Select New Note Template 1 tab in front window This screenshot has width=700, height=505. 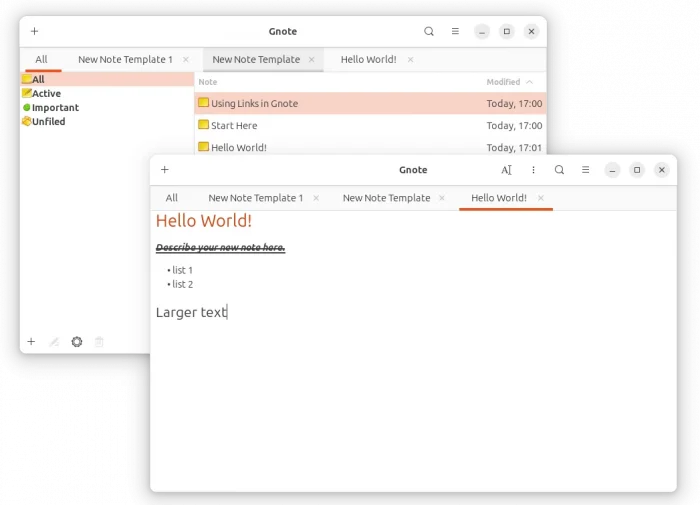point(255,198)
